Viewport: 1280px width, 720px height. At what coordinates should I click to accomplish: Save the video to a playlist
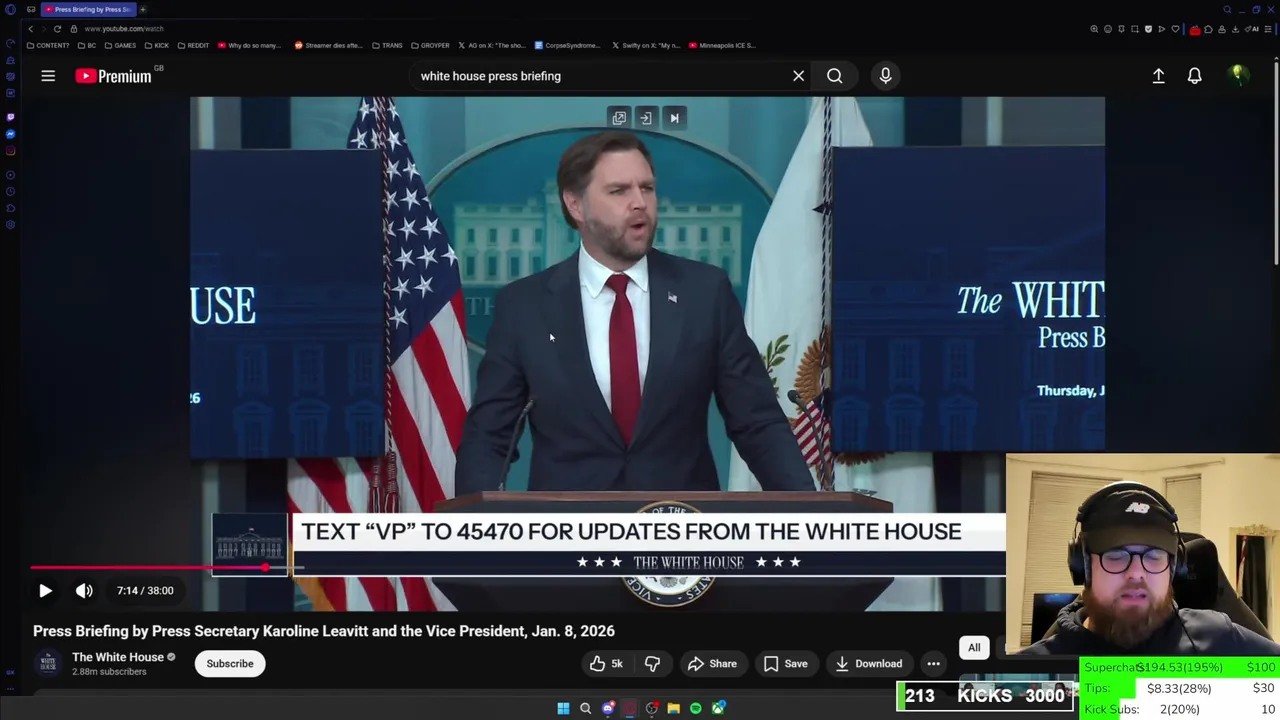click(x=785, y=664)
